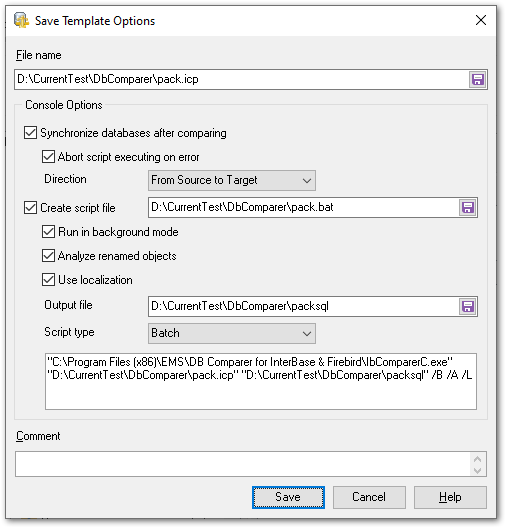Image resolution: width=506 pixels, height=528 pixels.
Task: Click the DB Comparer title bar icon
Action: [x=21, y=21]
